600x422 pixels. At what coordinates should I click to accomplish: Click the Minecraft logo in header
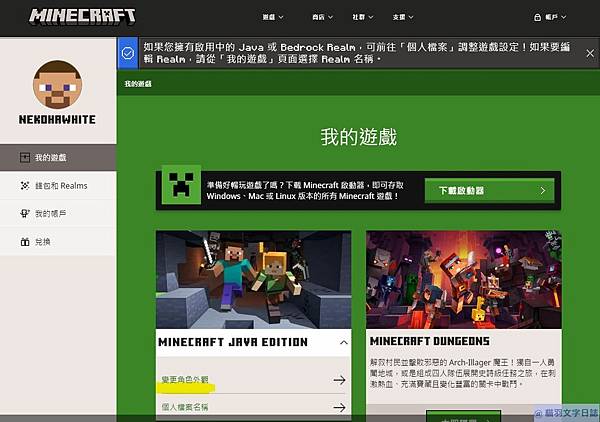[82, 16]
